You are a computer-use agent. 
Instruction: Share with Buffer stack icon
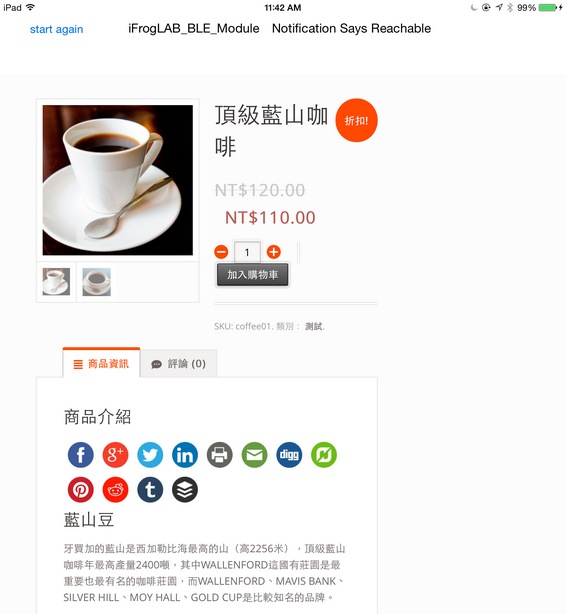click(x=185, y=489)
